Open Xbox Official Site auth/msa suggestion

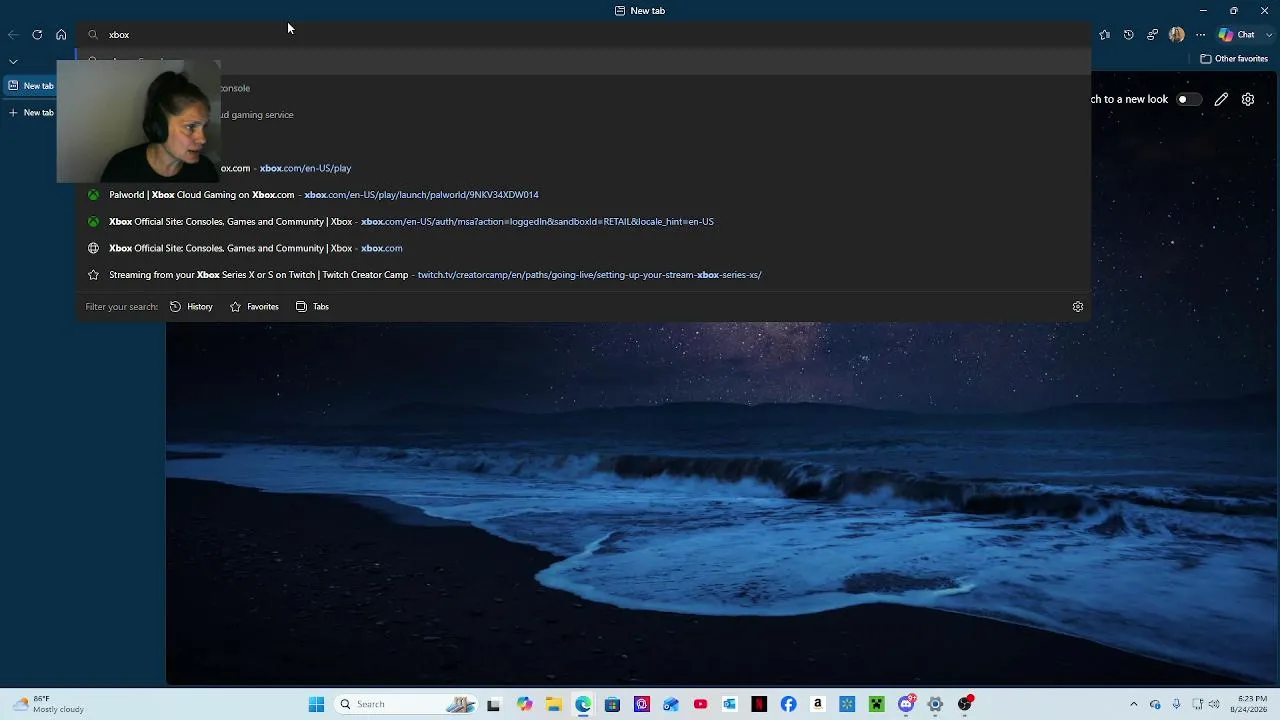coord(585,222)
